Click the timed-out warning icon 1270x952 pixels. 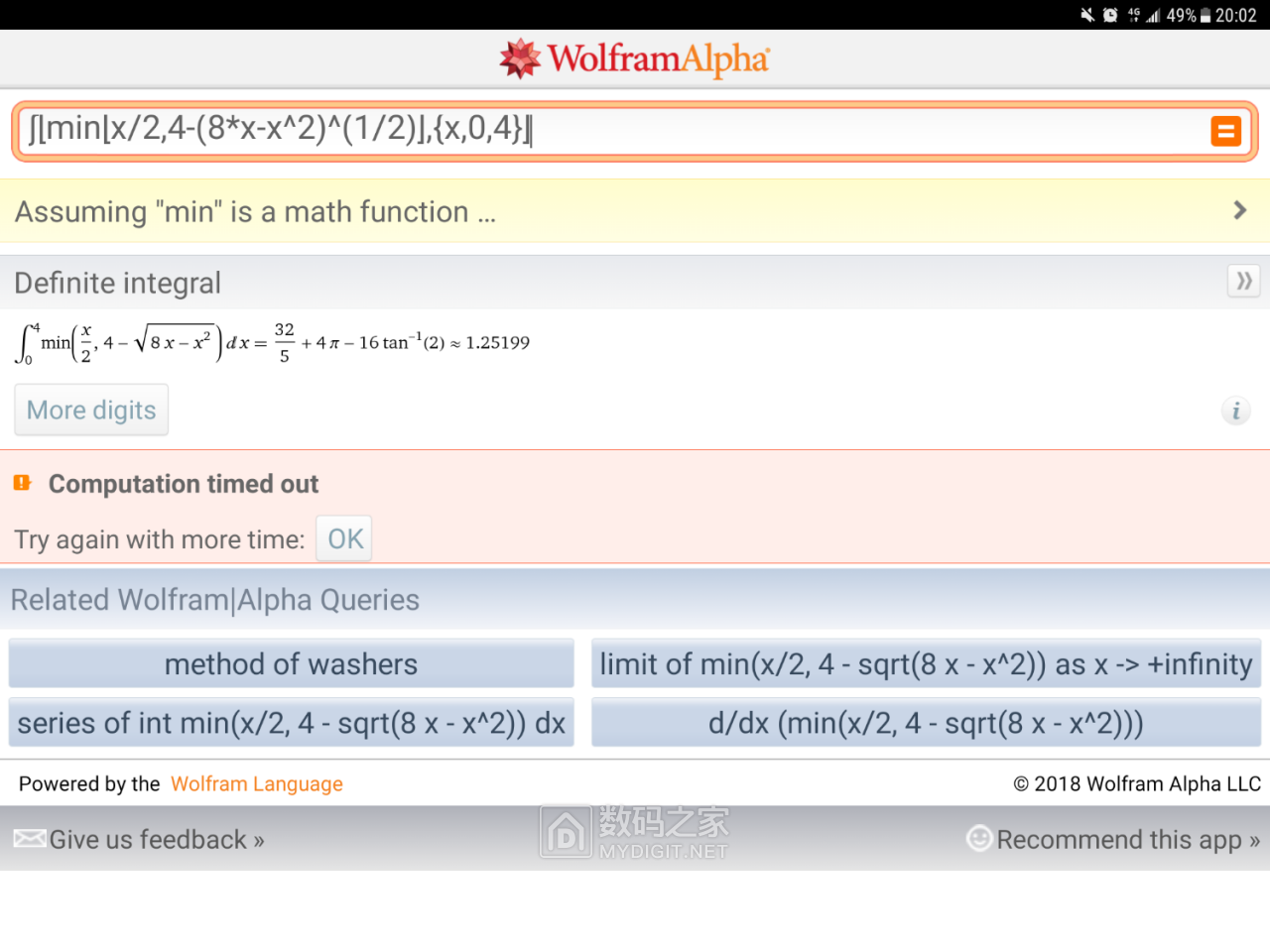pos(22,483)
